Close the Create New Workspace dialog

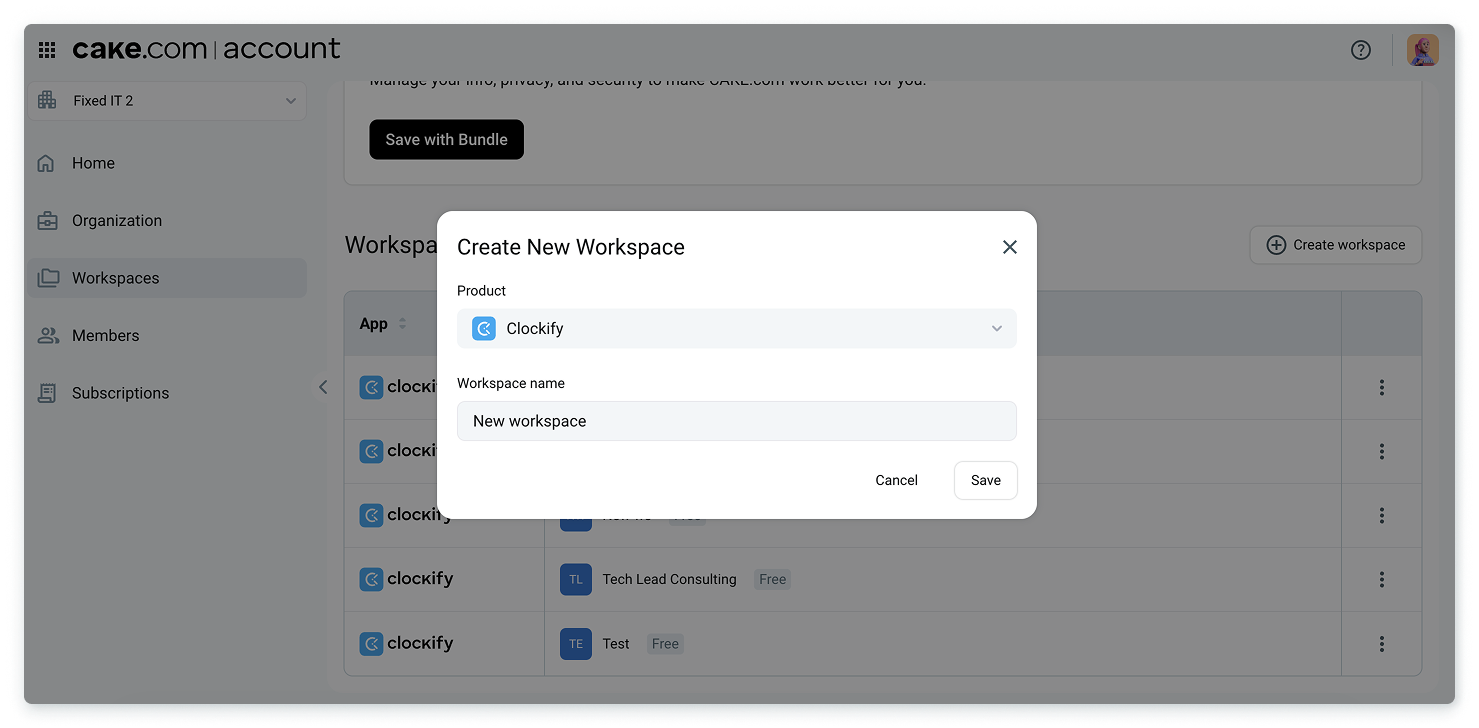1009,246
